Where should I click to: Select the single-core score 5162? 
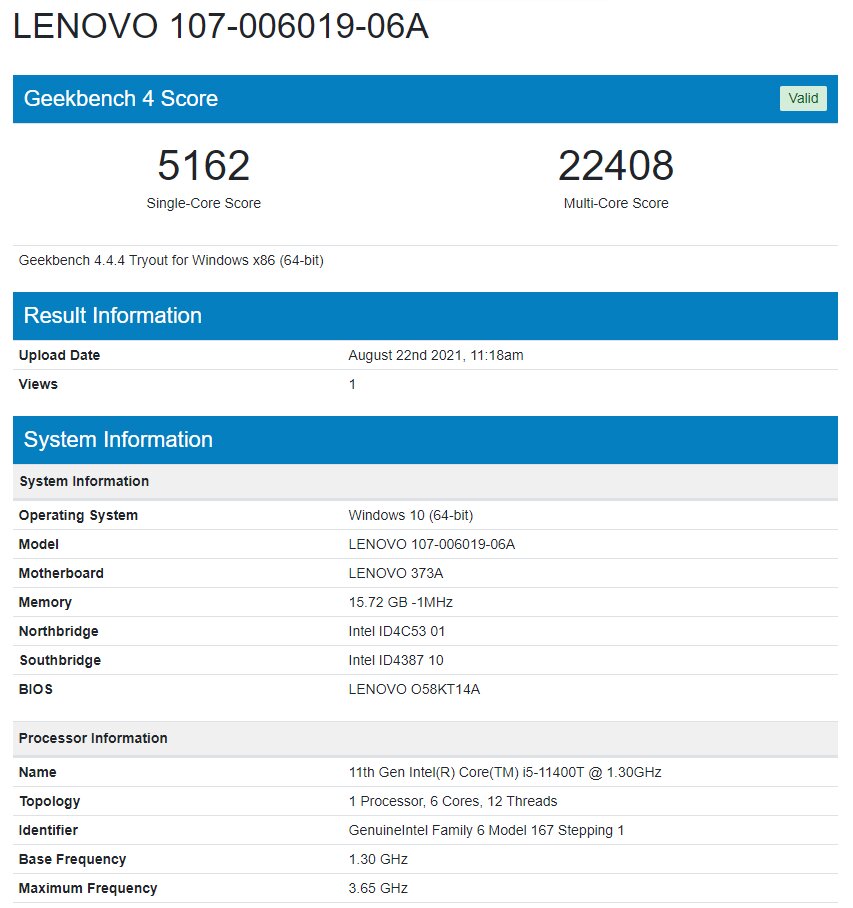[203, 165]
